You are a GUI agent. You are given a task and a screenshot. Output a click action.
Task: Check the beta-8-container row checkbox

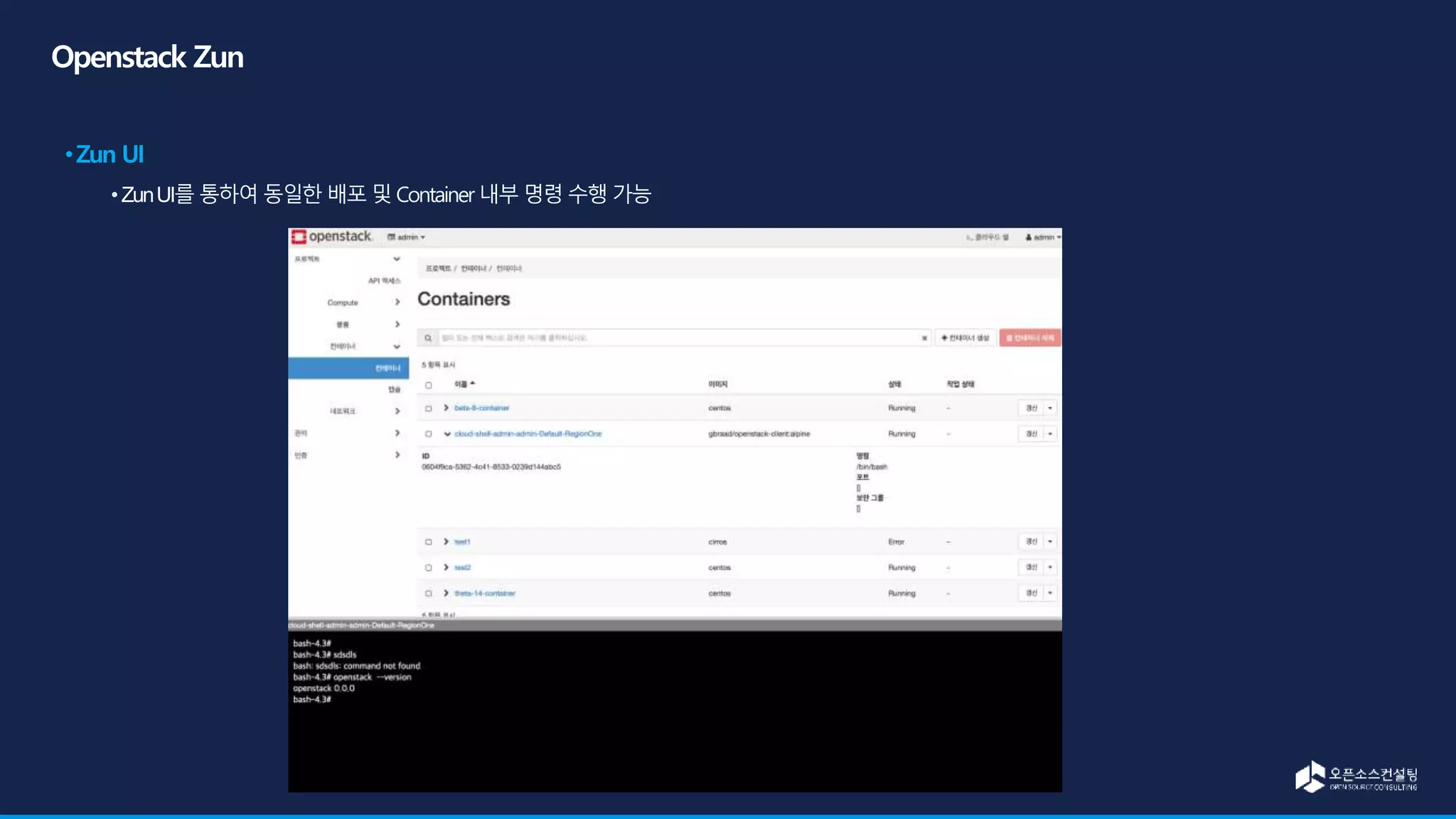pyautogui.click(x=429, y=409)
